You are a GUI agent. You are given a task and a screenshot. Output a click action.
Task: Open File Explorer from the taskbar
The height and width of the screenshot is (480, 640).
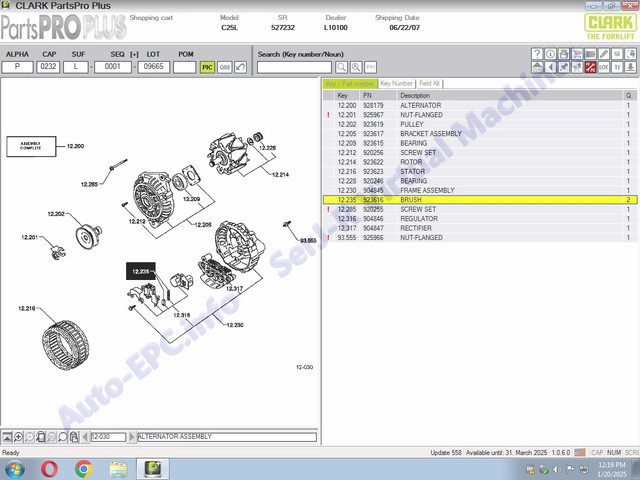pyautogui.click(x=118, y=469)
